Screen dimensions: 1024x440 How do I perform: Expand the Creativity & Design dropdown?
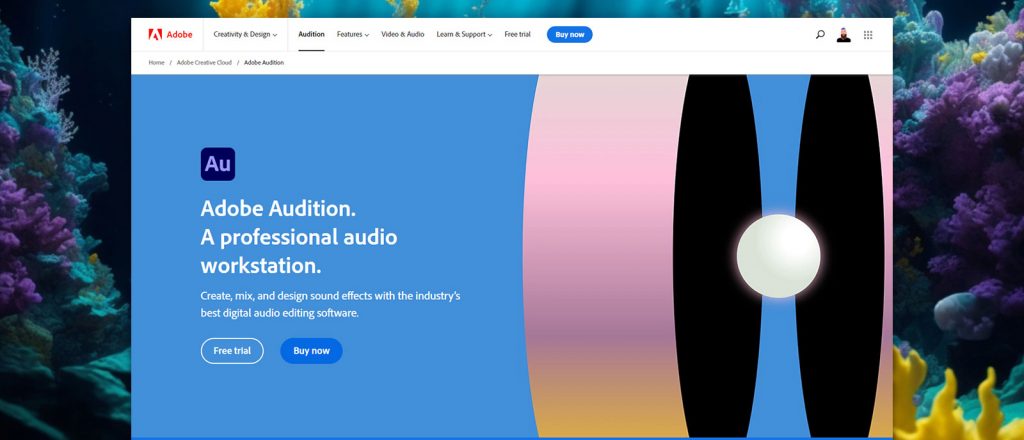pyautogui.click(x=246, y=35)
